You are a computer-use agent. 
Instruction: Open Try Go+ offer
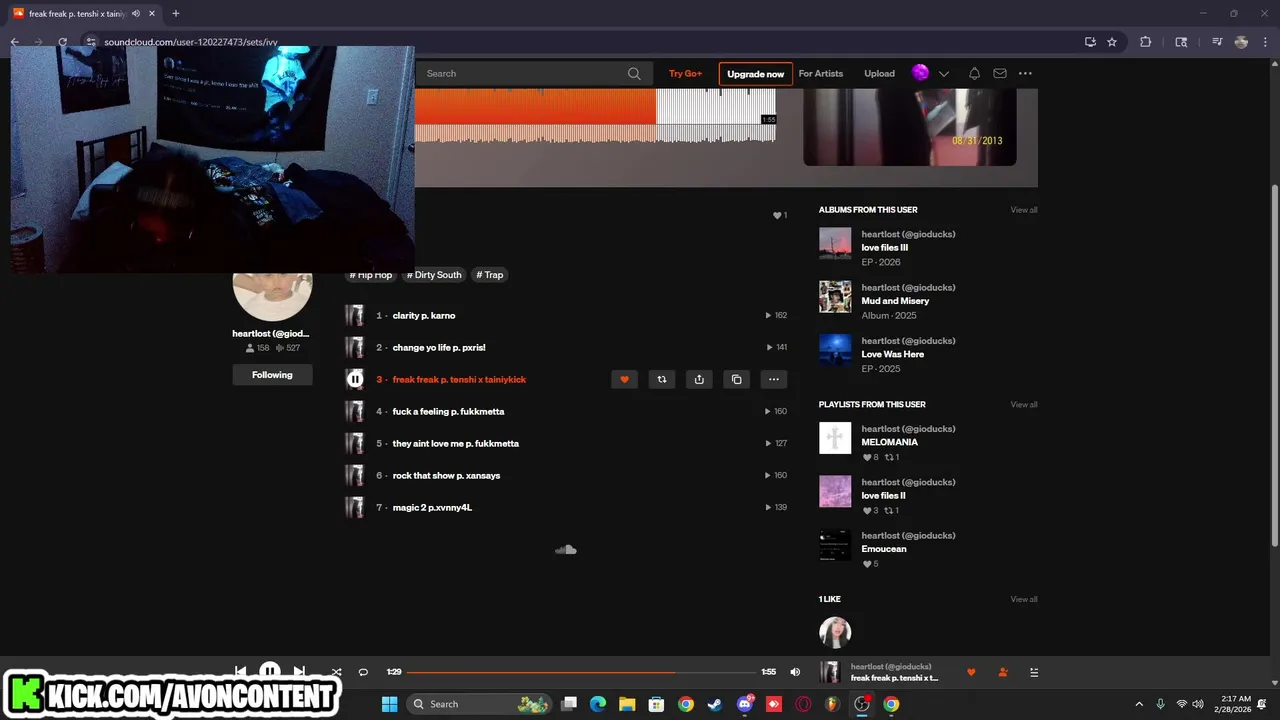pos(685,73)
